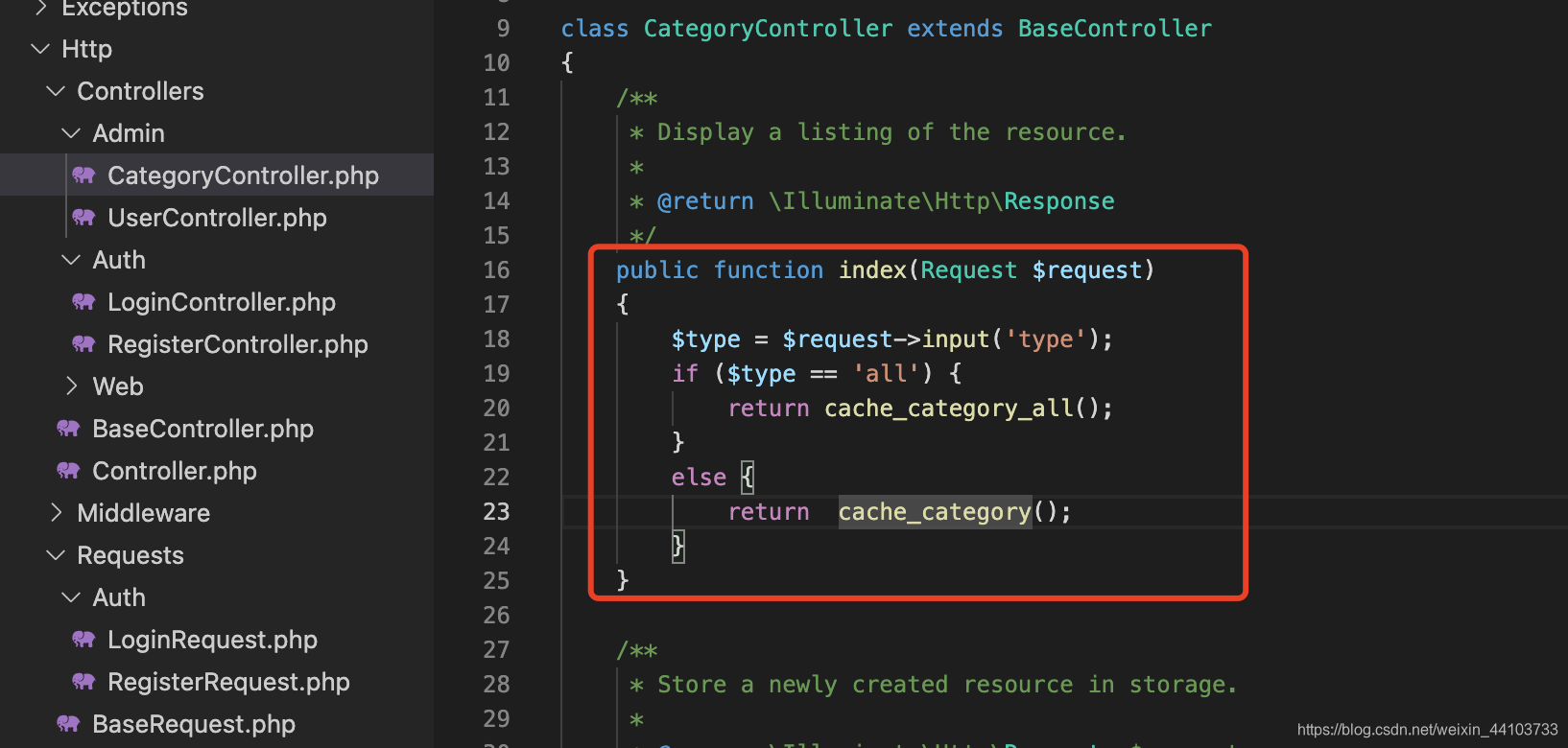The image size is (1568, 748).
Task: Collapse the Controllers folder chevron
Action: [56, 90]
